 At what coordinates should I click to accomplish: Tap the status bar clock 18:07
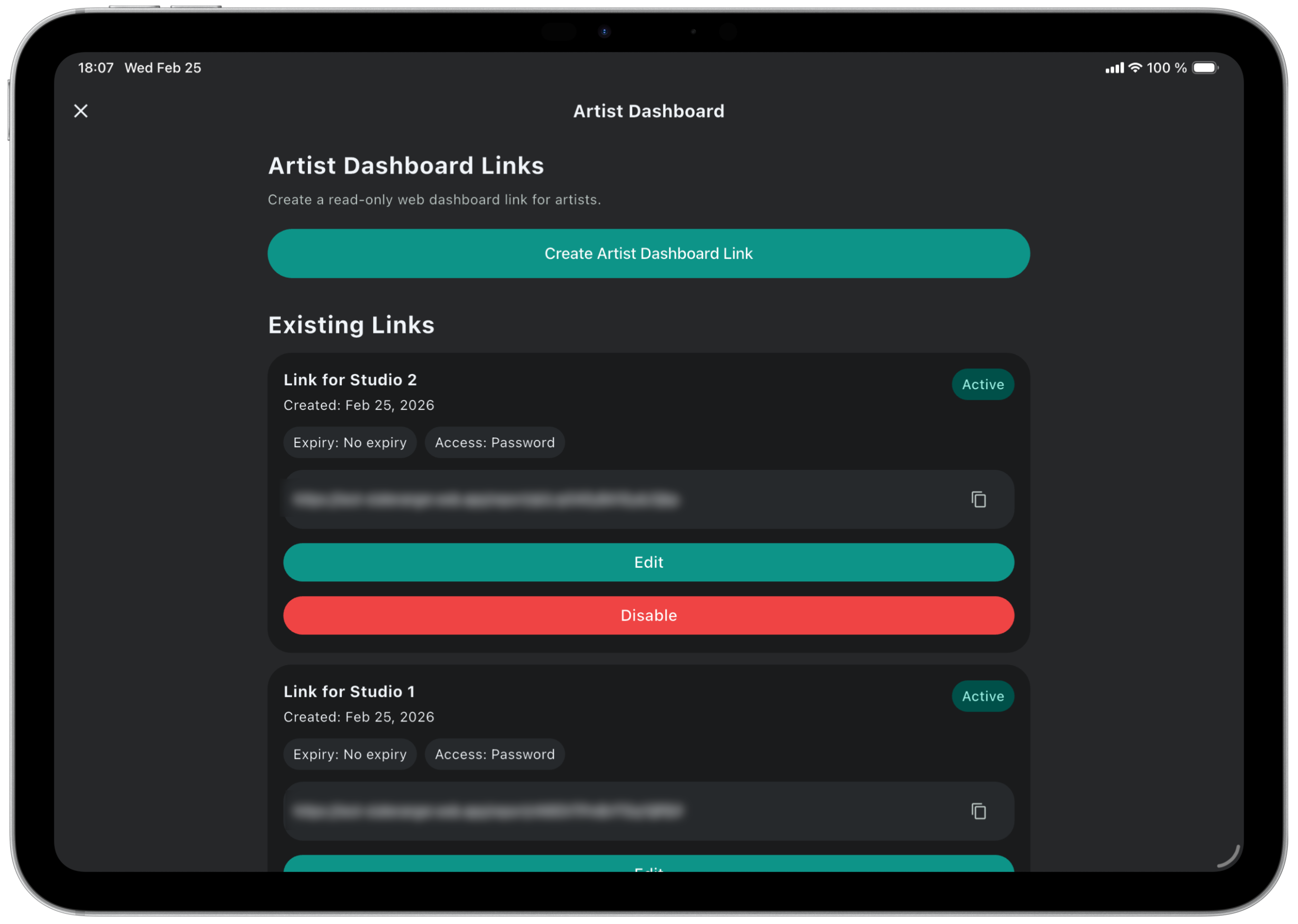click(x=96, y=68)
